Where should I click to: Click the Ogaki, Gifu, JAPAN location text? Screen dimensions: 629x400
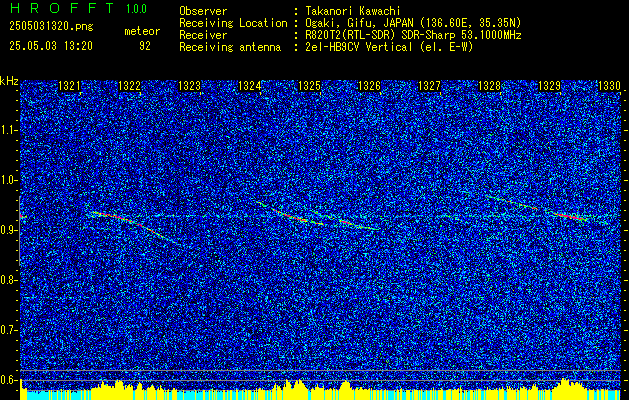413,23
